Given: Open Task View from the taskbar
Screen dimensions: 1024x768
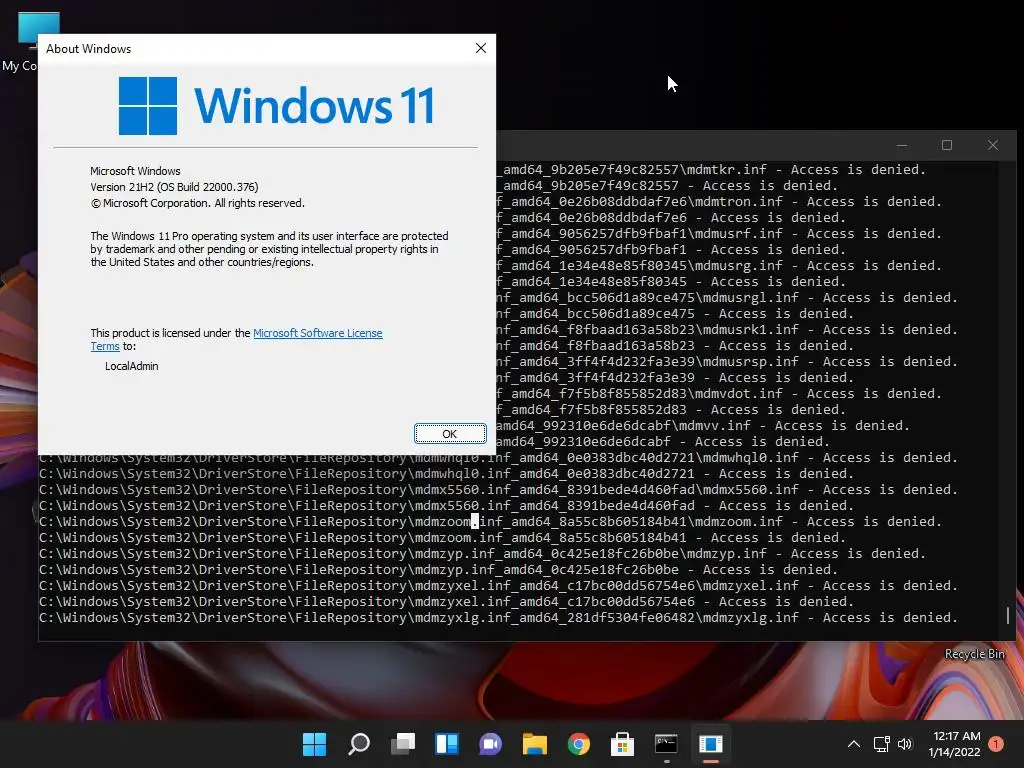Looking at the screenshot, I should (x=403, y=744).
